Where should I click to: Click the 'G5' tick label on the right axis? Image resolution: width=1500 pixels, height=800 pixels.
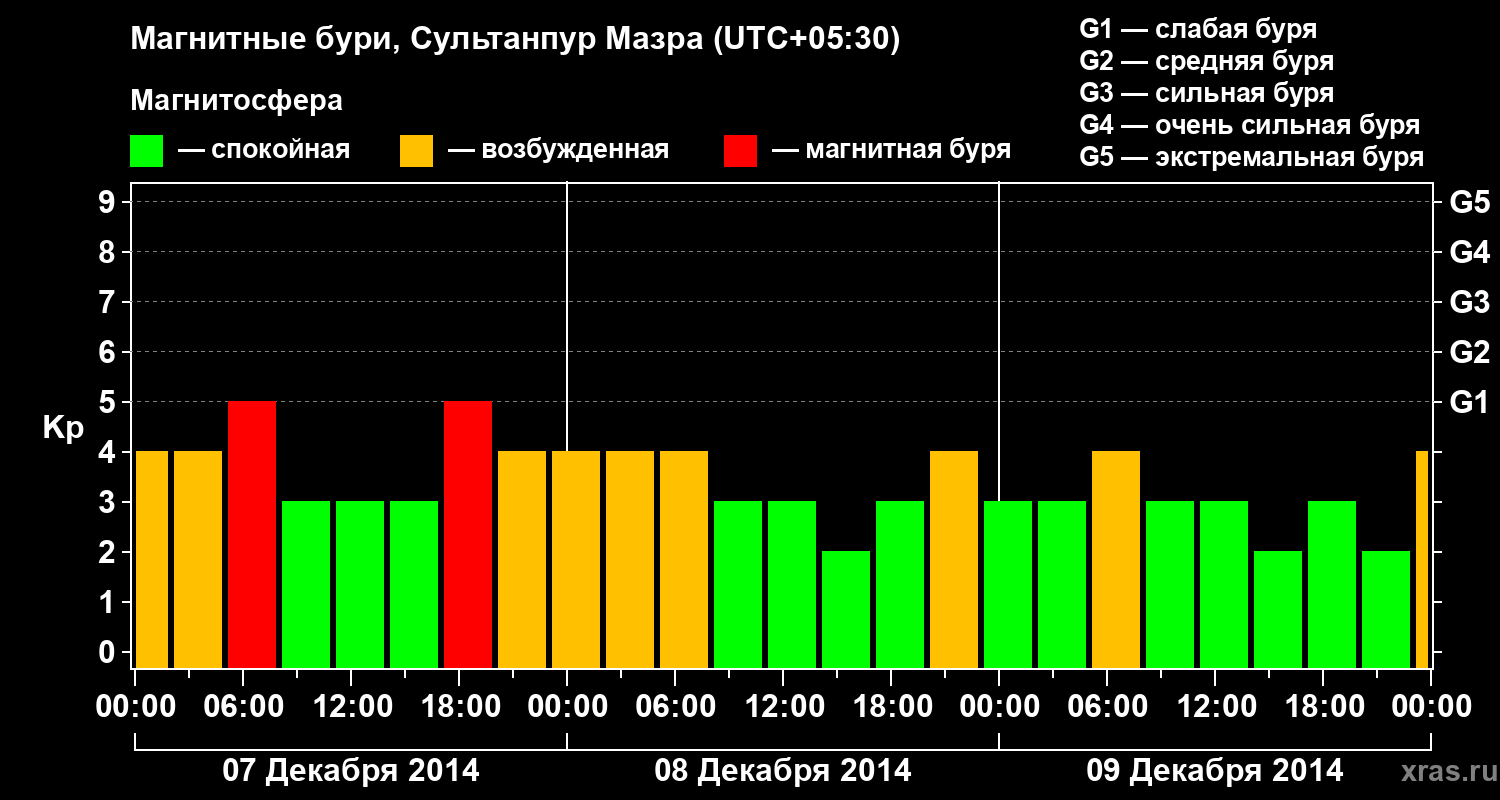pos(1469,203)
